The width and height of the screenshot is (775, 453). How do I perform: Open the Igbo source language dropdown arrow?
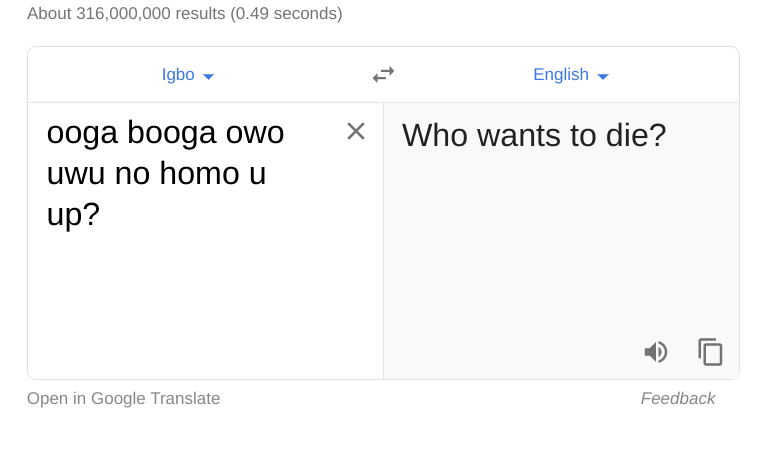click(208, 76)
